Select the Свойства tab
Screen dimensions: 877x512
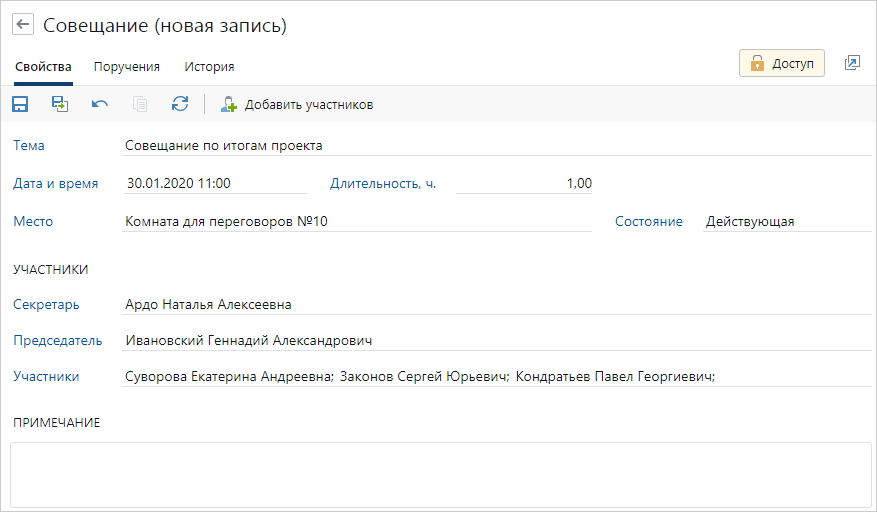click(43, 67)
